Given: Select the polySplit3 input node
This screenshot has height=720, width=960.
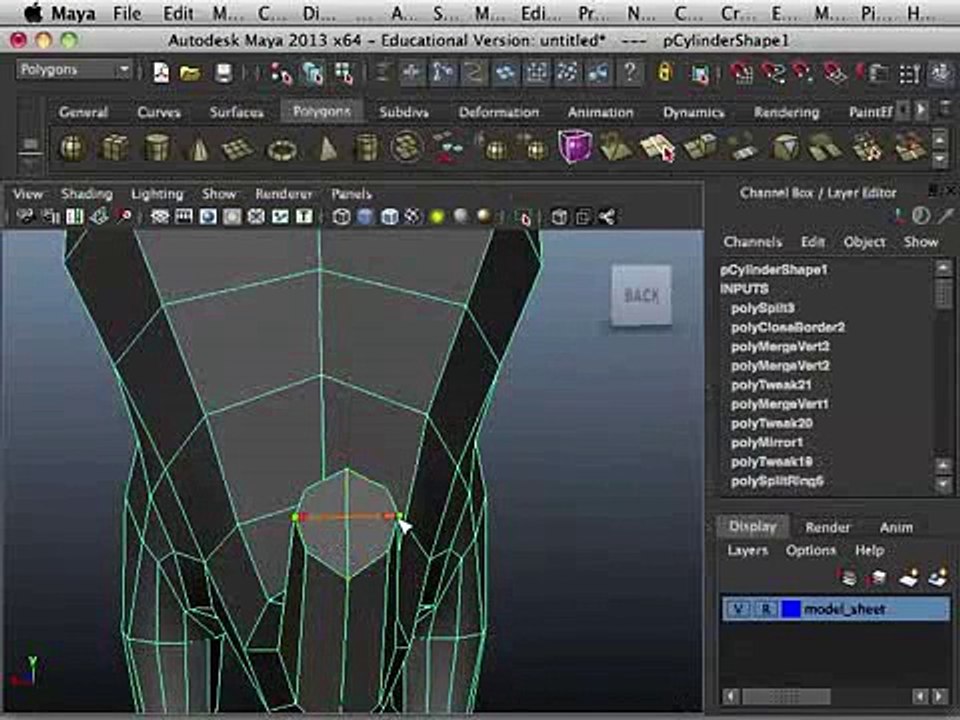Looking at the screenshot, I should (x=763, y=308).
